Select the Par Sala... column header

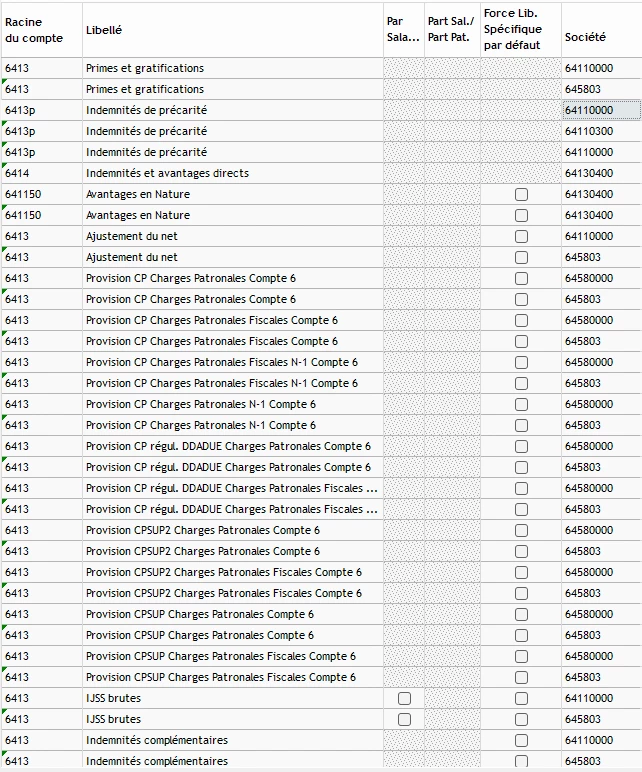(x=404, y=30)
